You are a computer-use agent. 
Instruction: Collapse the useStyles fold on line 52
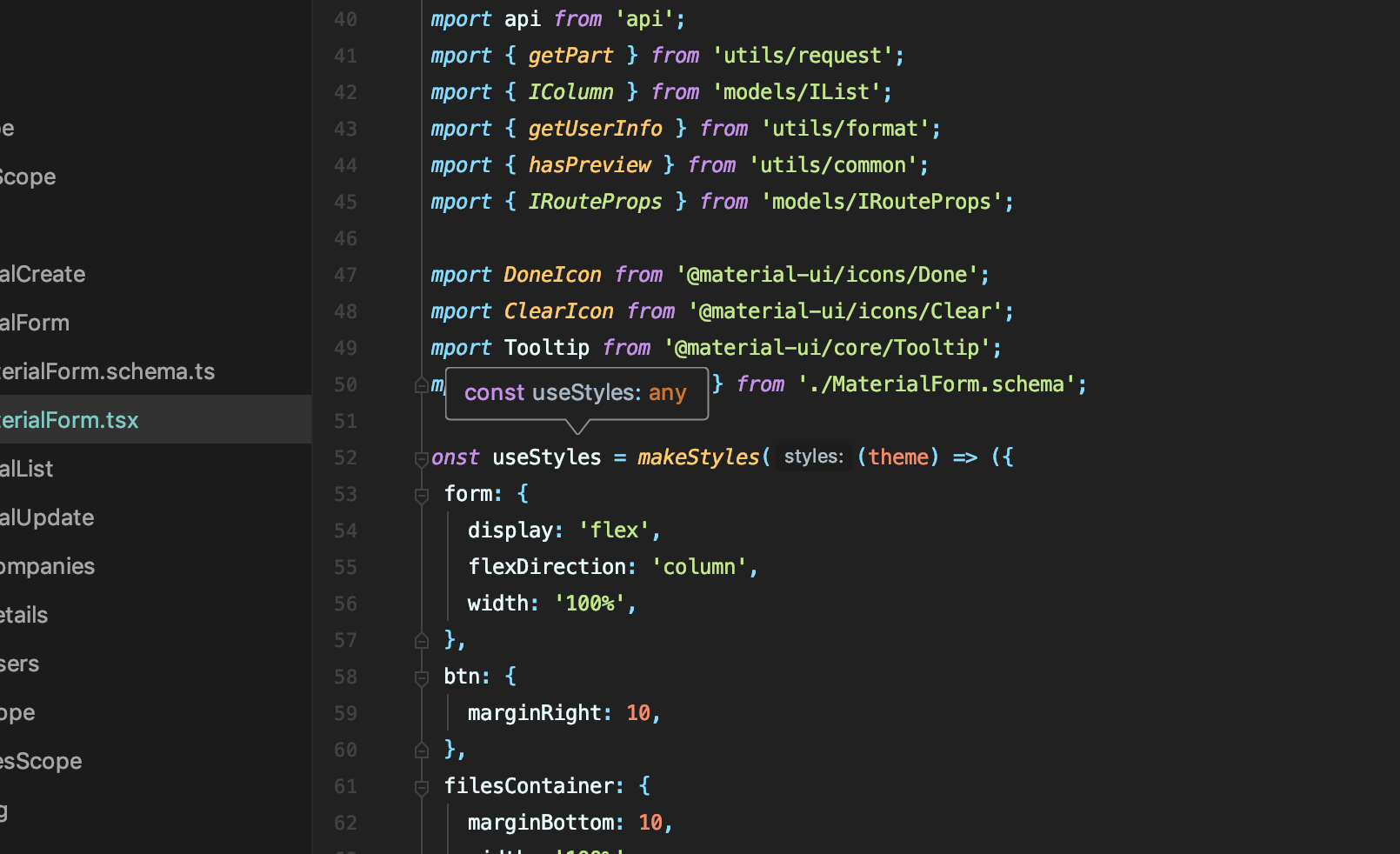[422, 458]
